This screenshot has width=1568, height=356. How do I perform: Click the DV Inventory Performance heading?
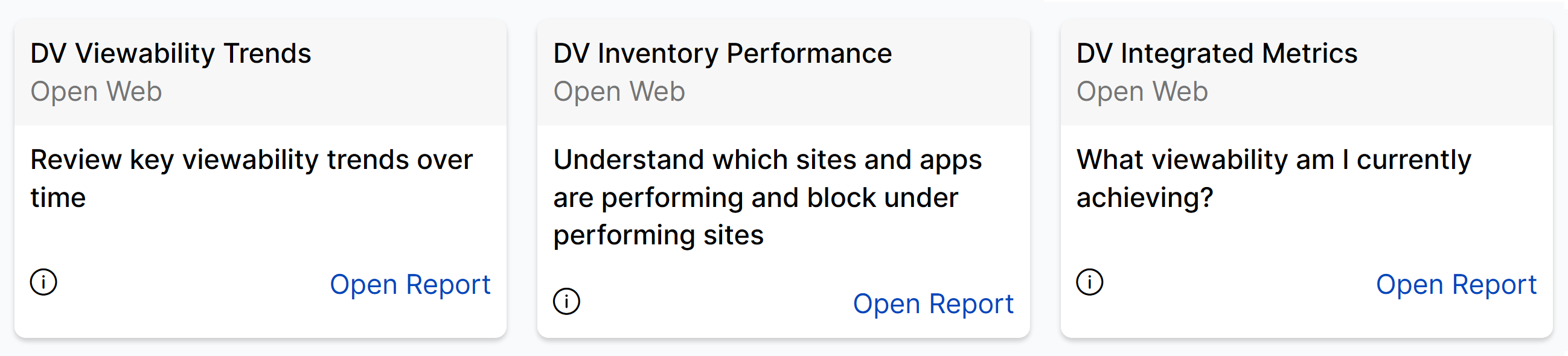tap(722, 54)
